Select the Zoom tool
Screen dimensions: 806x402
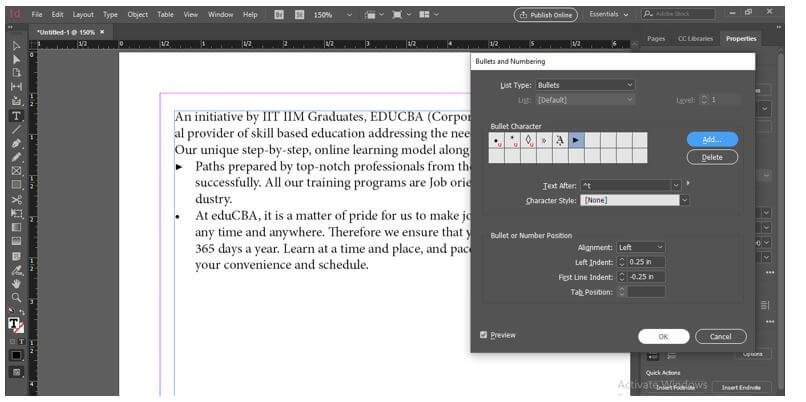[x=16, y=297]
